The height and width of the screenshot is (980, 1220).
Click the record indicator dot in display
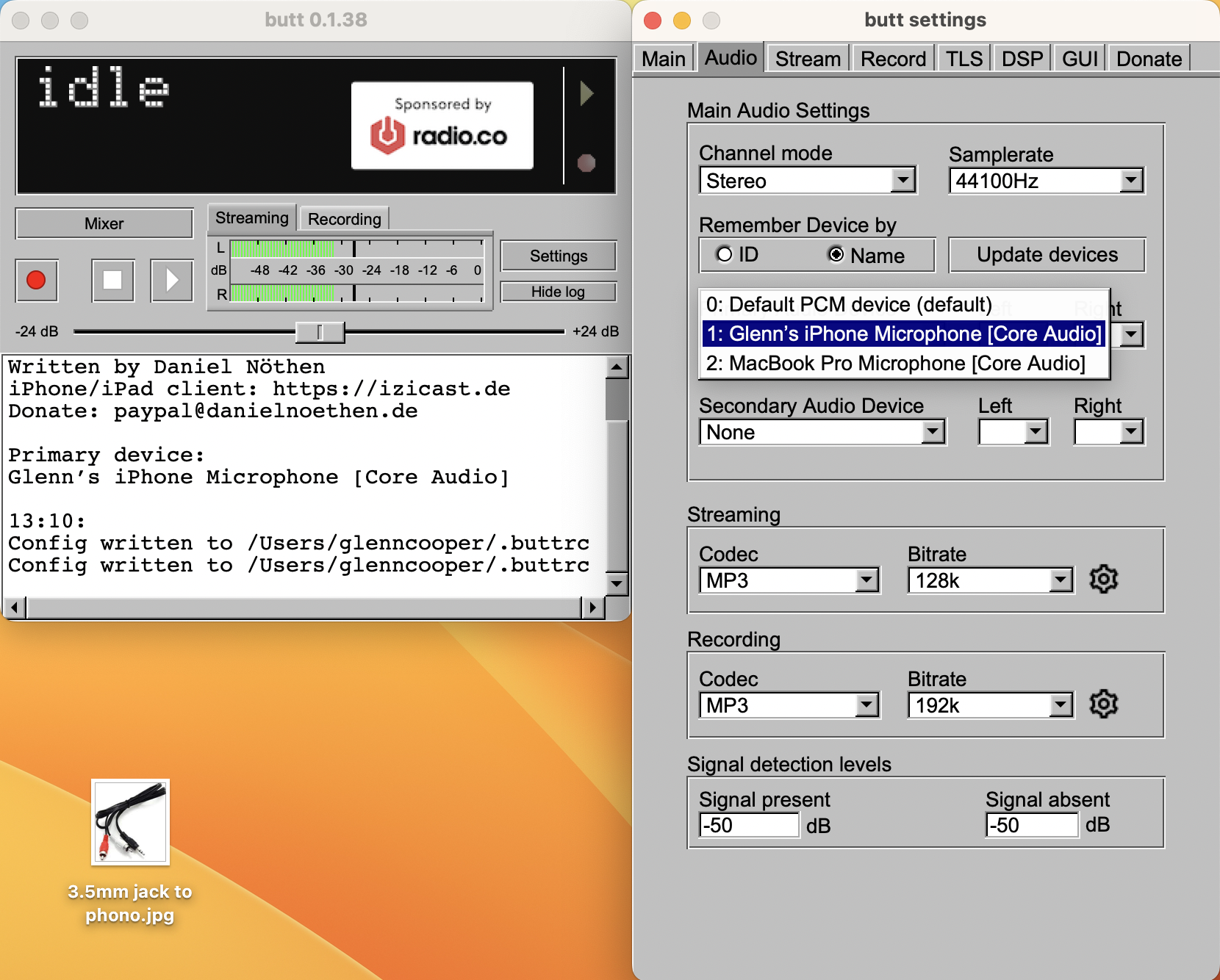click(586, 162)
